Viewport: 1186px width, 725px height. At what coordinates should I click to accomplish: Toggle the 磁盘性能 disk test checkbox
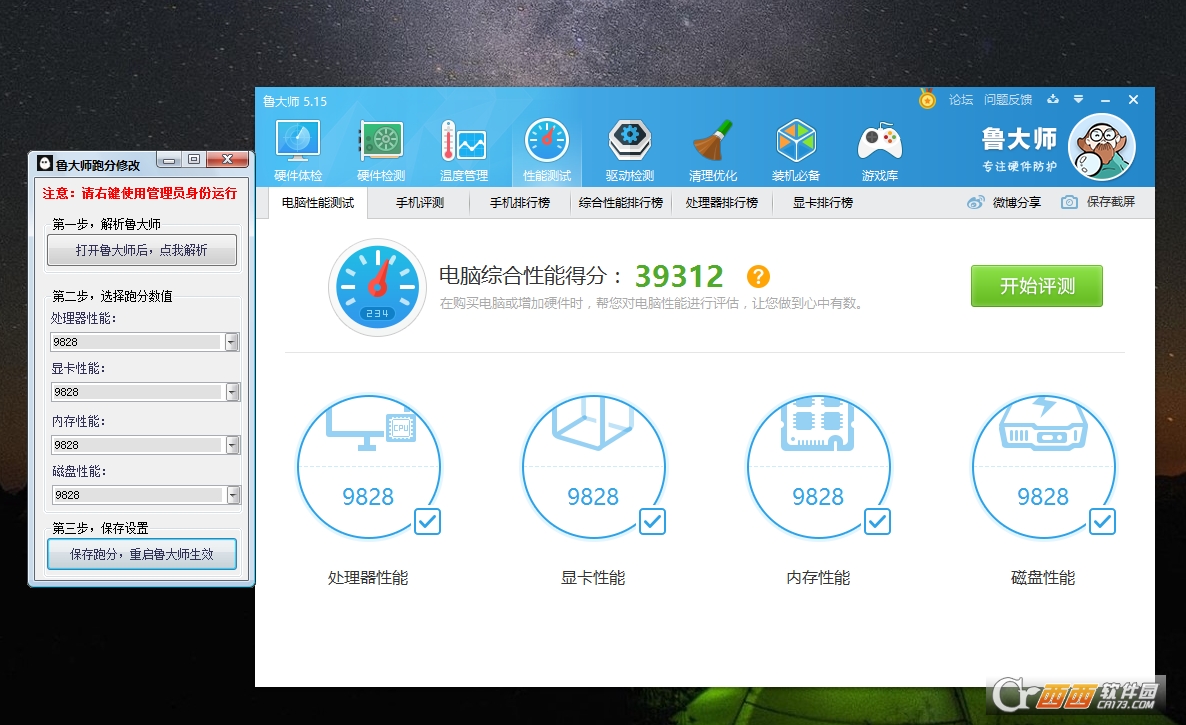pos(1102,521)
